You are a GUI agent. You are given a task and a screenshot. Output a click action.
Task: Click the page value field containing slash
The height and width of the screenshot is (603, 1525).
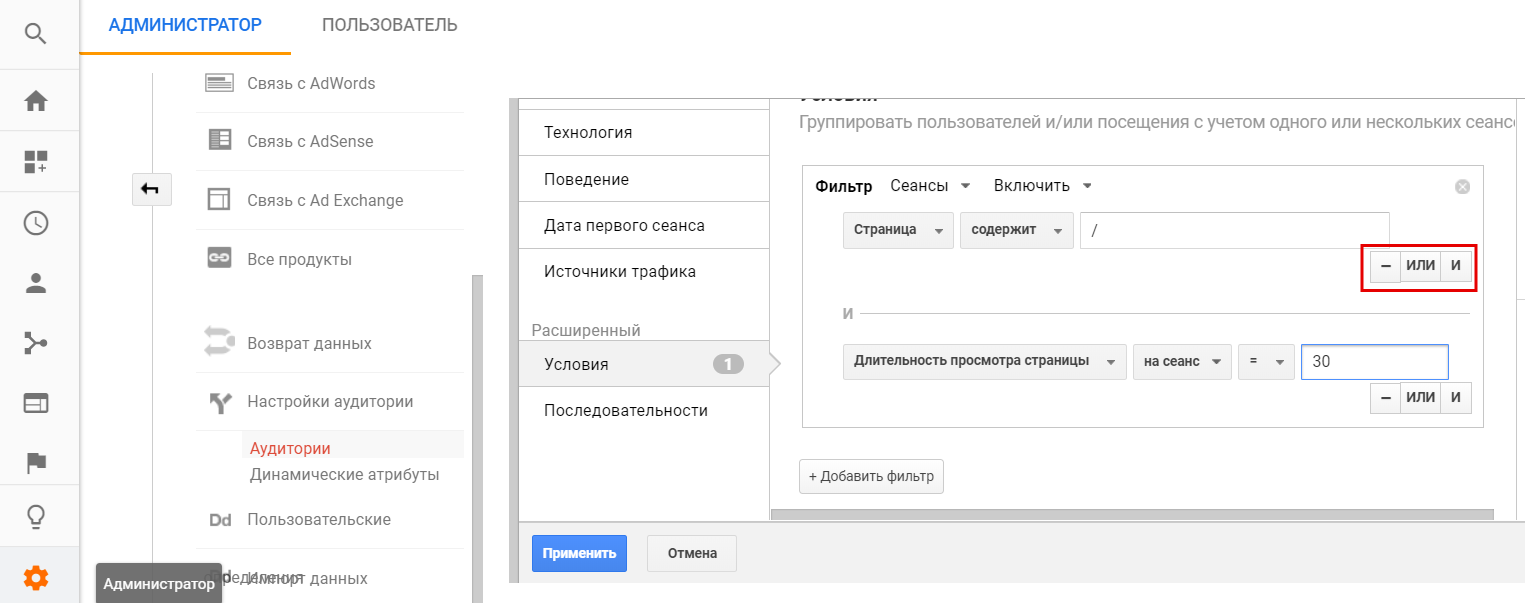[1235, 230]
